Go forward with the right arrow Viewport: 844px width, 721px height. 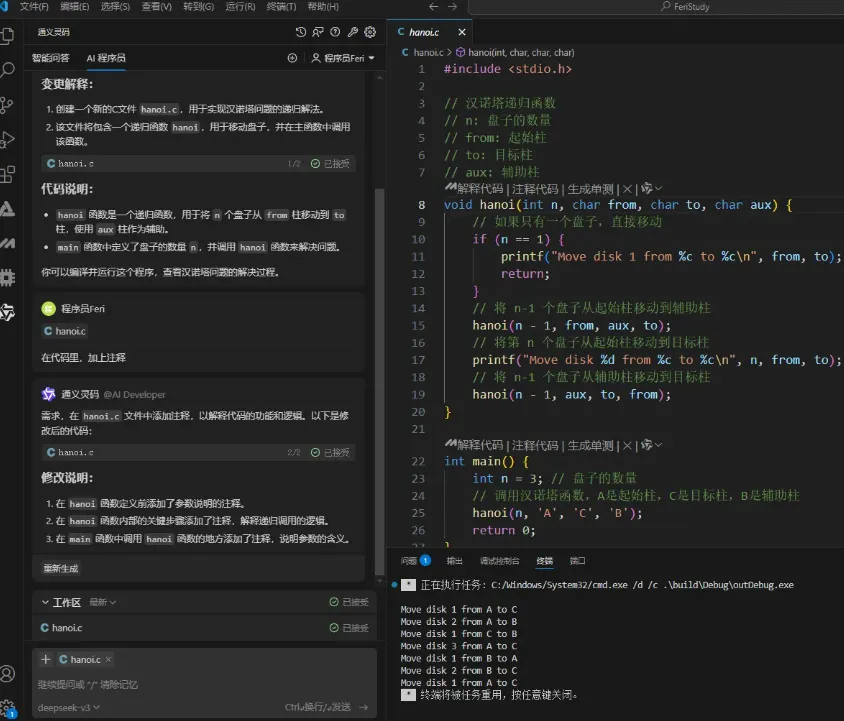tap(452, 6)
